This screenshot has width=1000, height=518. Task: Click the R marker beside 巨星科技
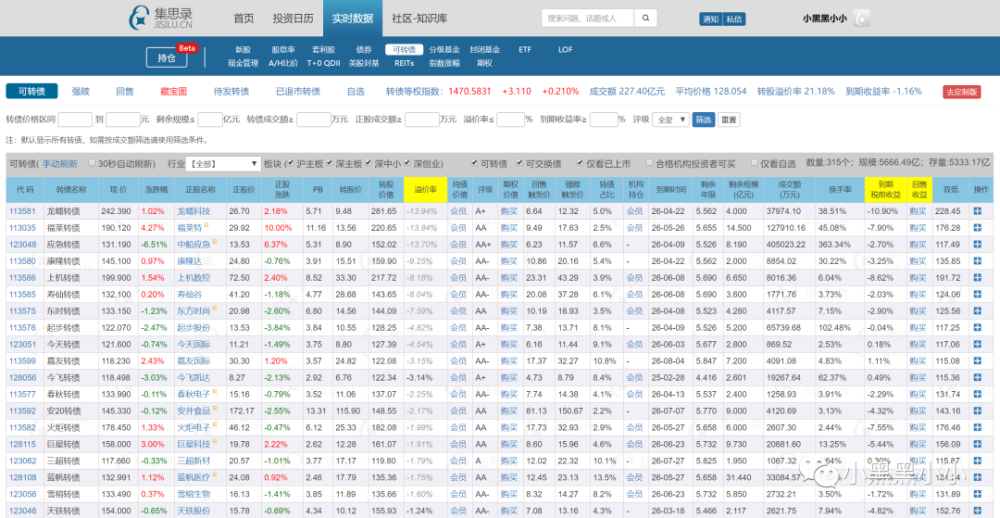coord(215,442)
